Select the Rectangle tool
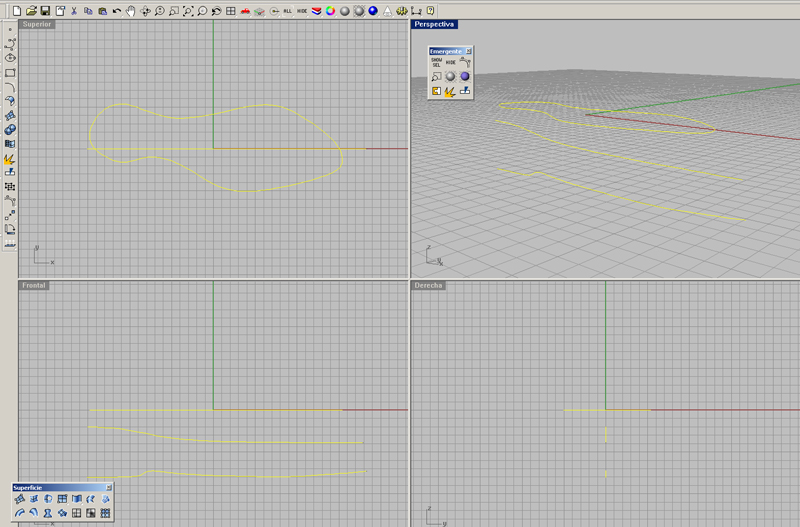800x527 pixels. tap(10, 72)
